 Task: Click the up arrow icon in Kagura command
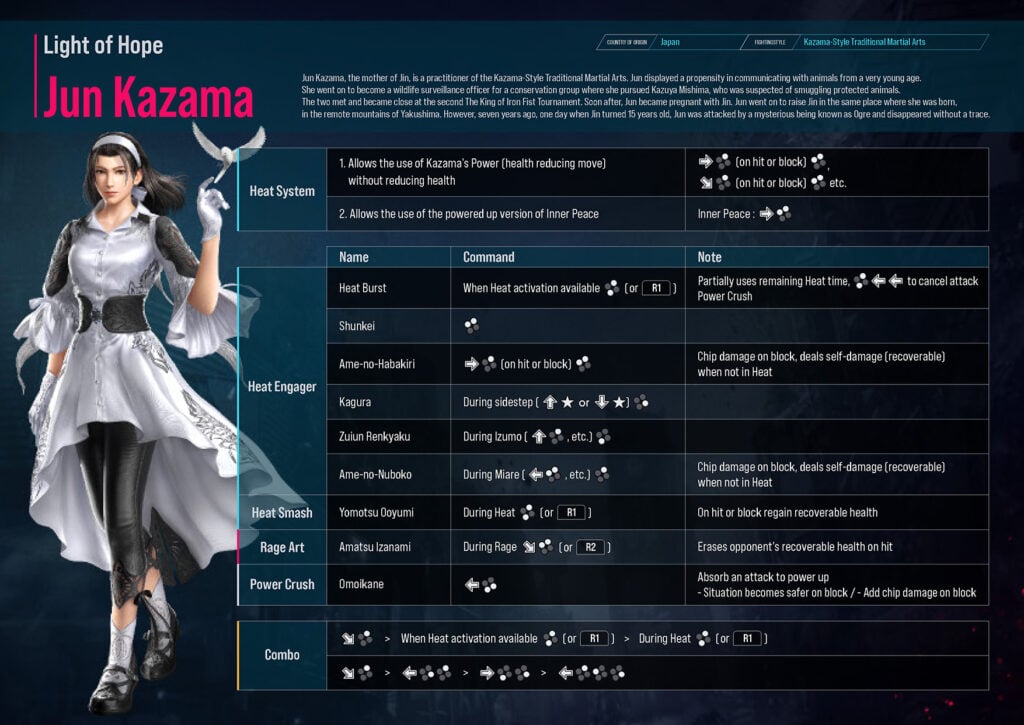pyautogui.click(x=549, y=402)
